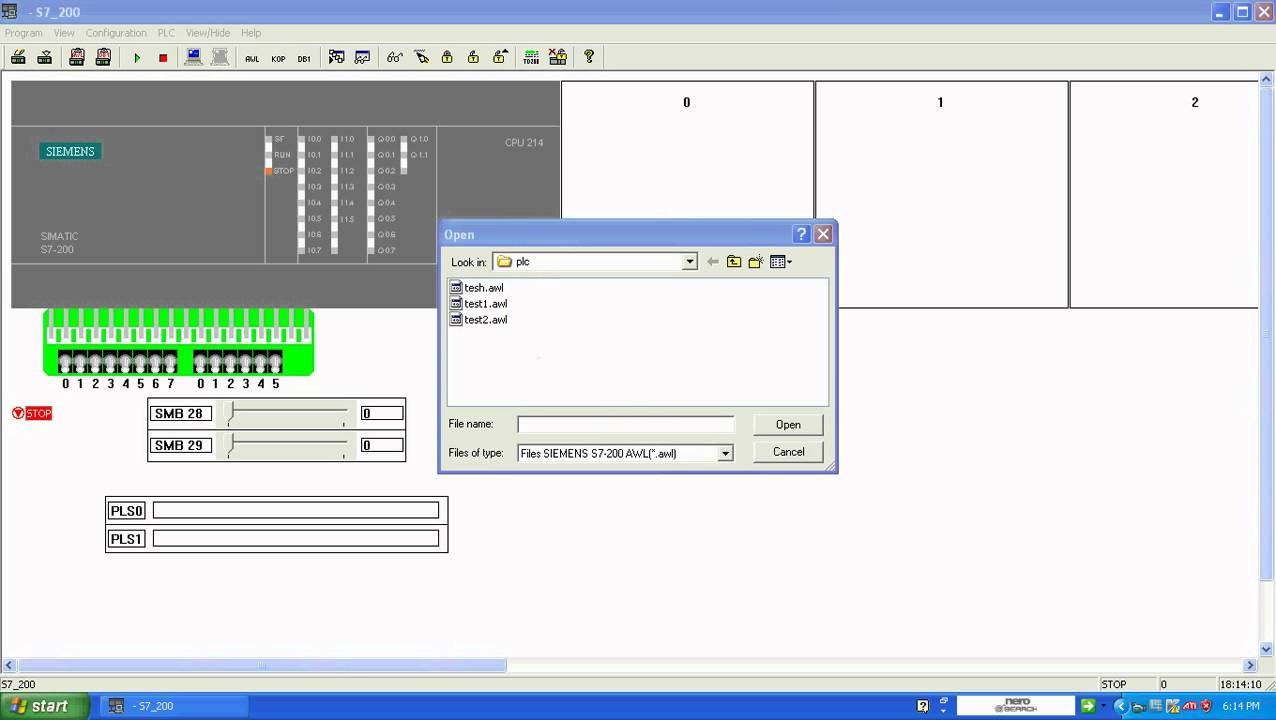The image size is (1276, 720).
Task: Show the AWL program view
Action: [x=252, y=58]
